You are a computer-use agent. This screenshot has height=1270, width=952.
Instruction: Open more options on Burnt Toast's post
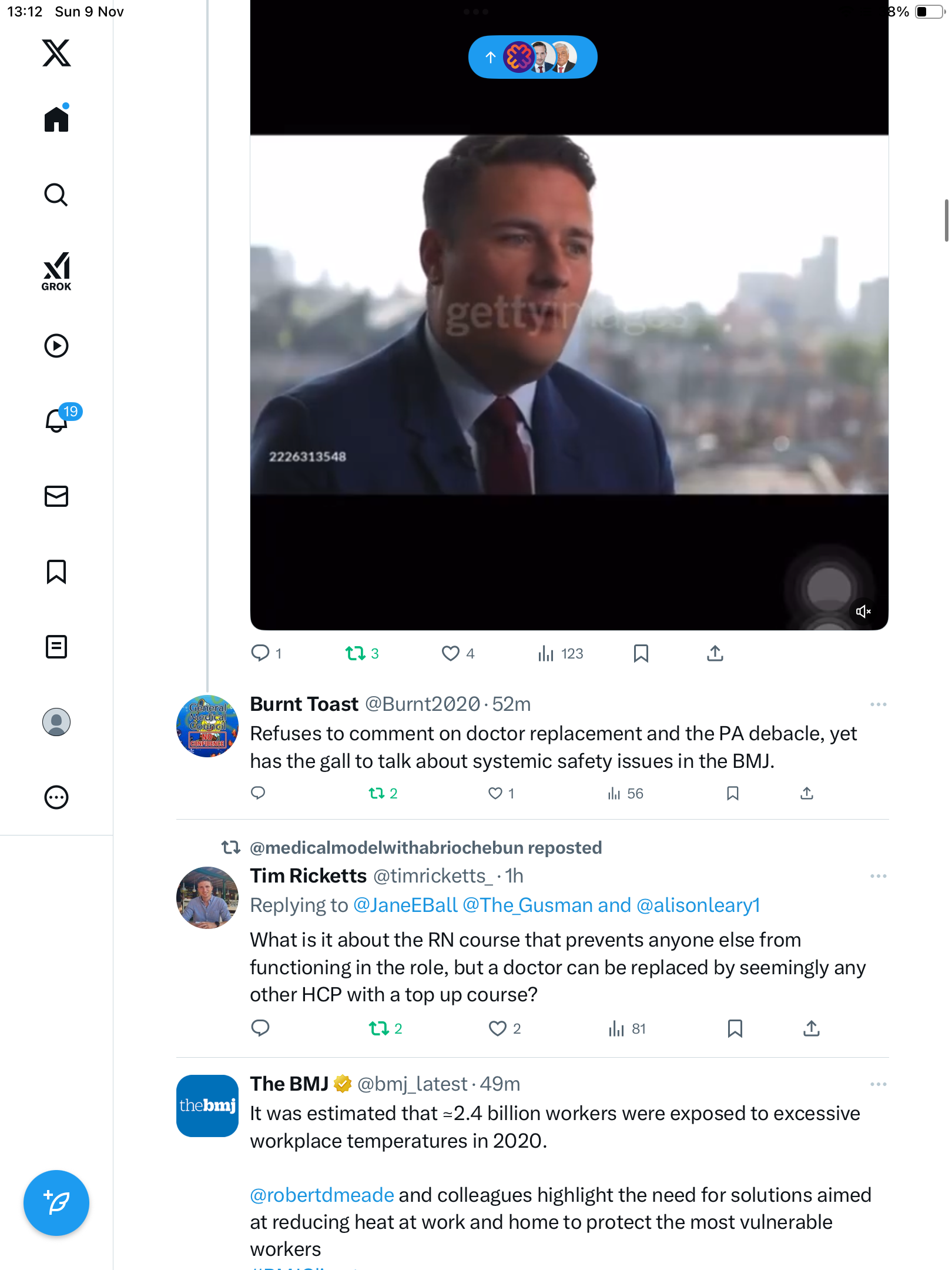click(x=878, y=704)
